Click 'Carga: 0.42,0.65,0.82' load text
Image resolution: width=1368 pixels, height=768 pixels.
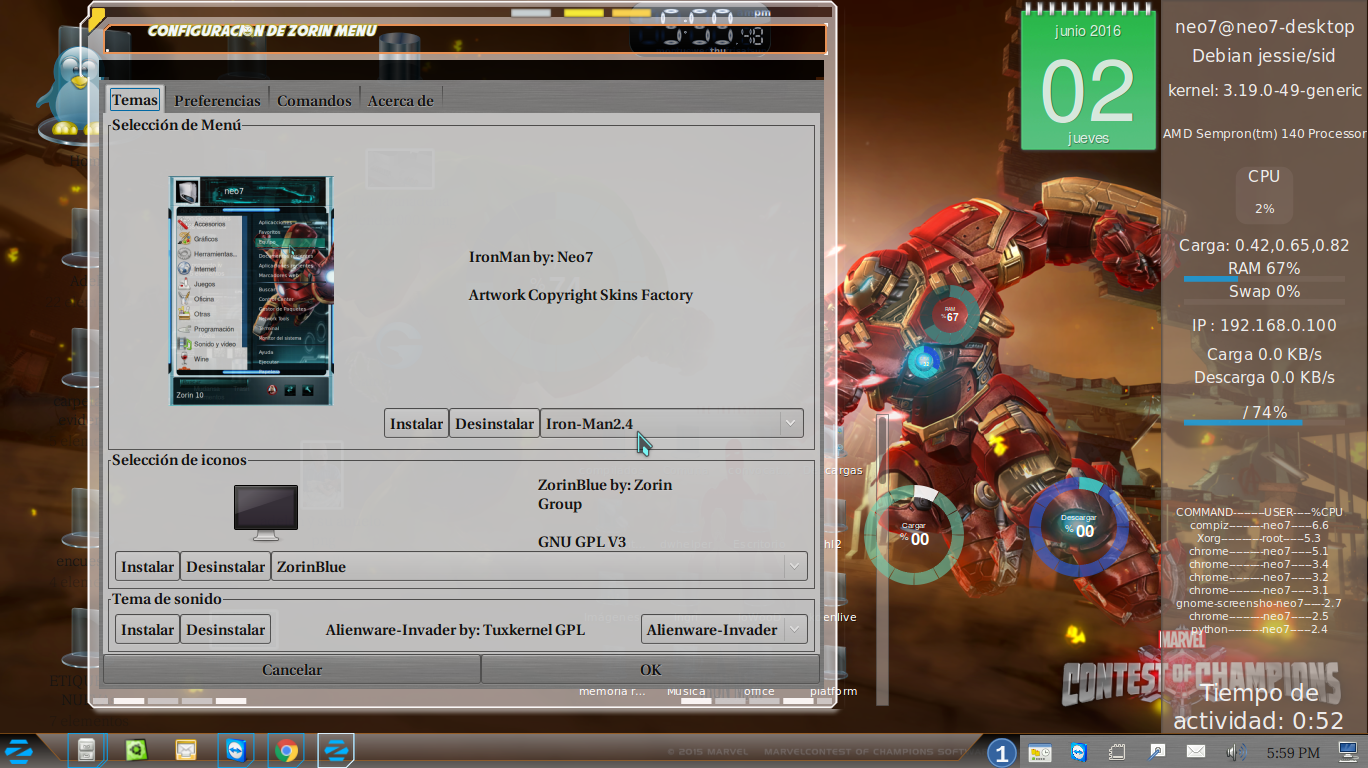pyautogui.click(x=1264, y=245)
